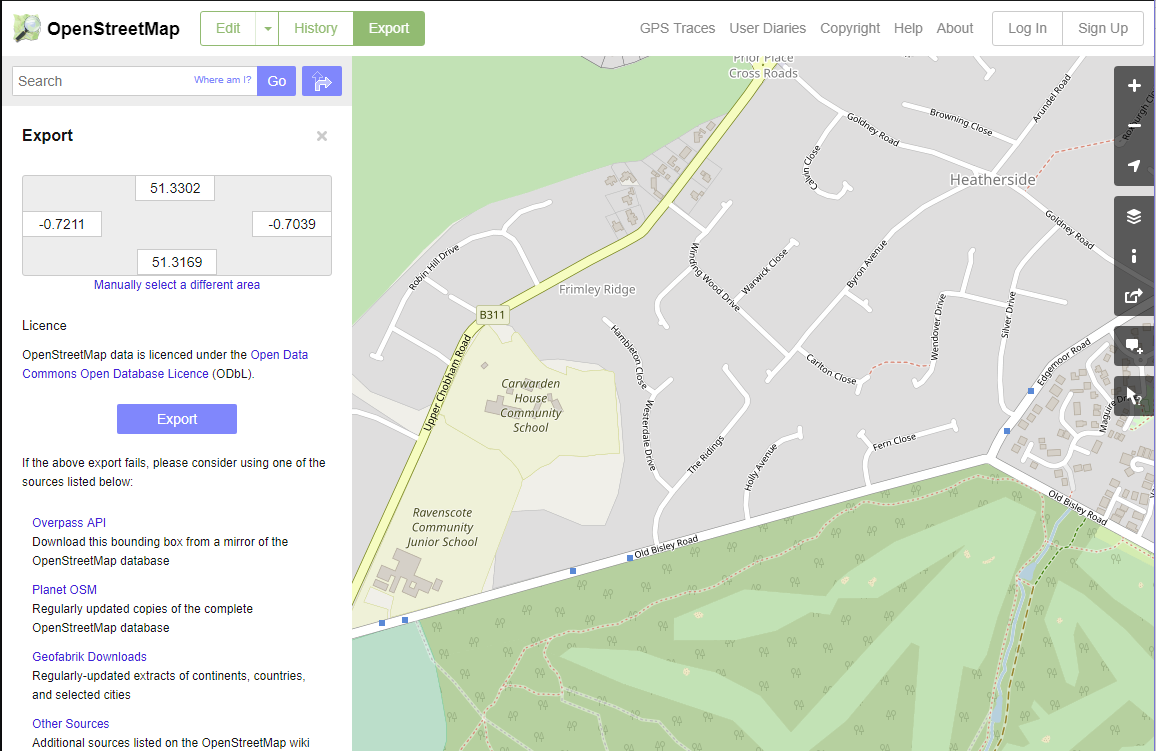
Task: Click the Arundel Road label
Action: (x=1051, y=98)
